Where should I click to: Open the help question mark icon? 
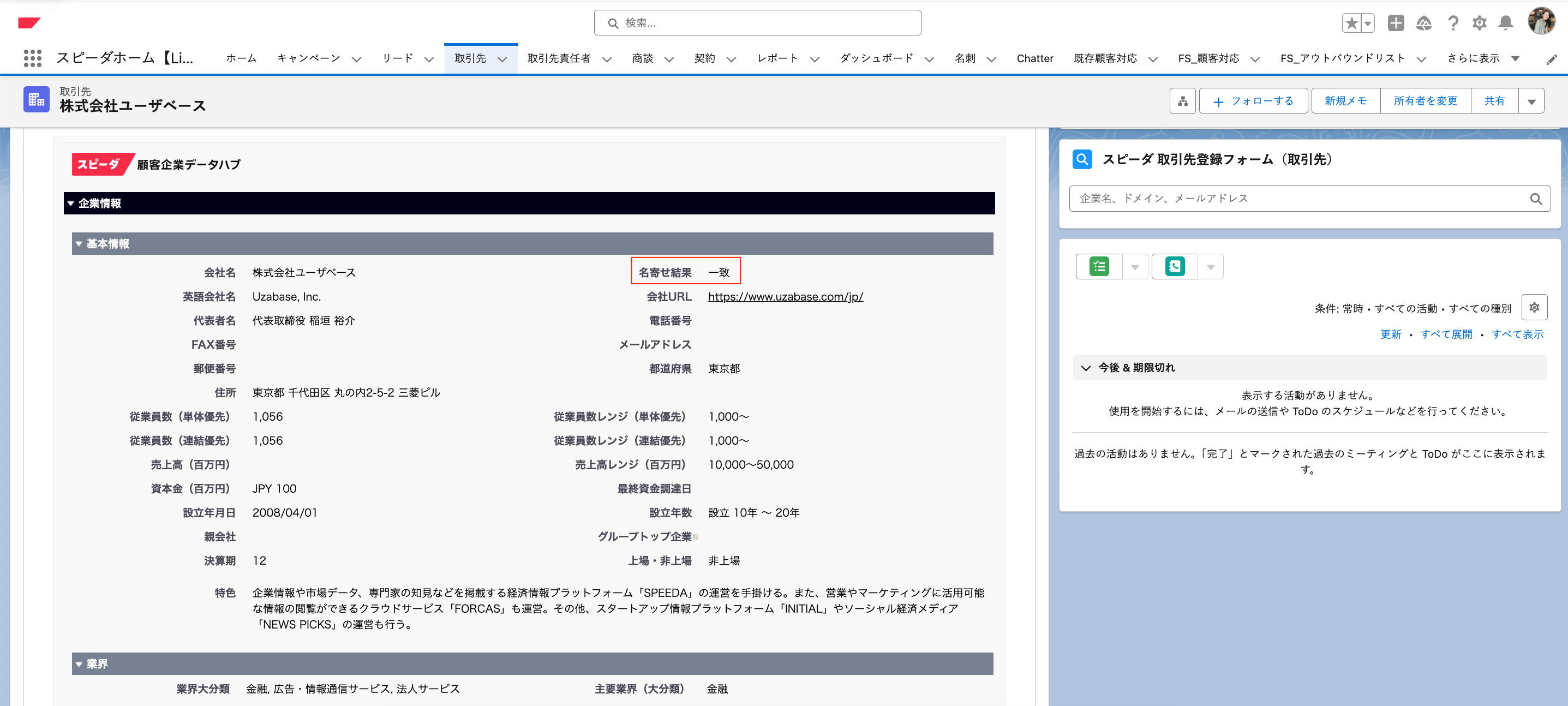pyautogui.click(x=1453, y=23)
